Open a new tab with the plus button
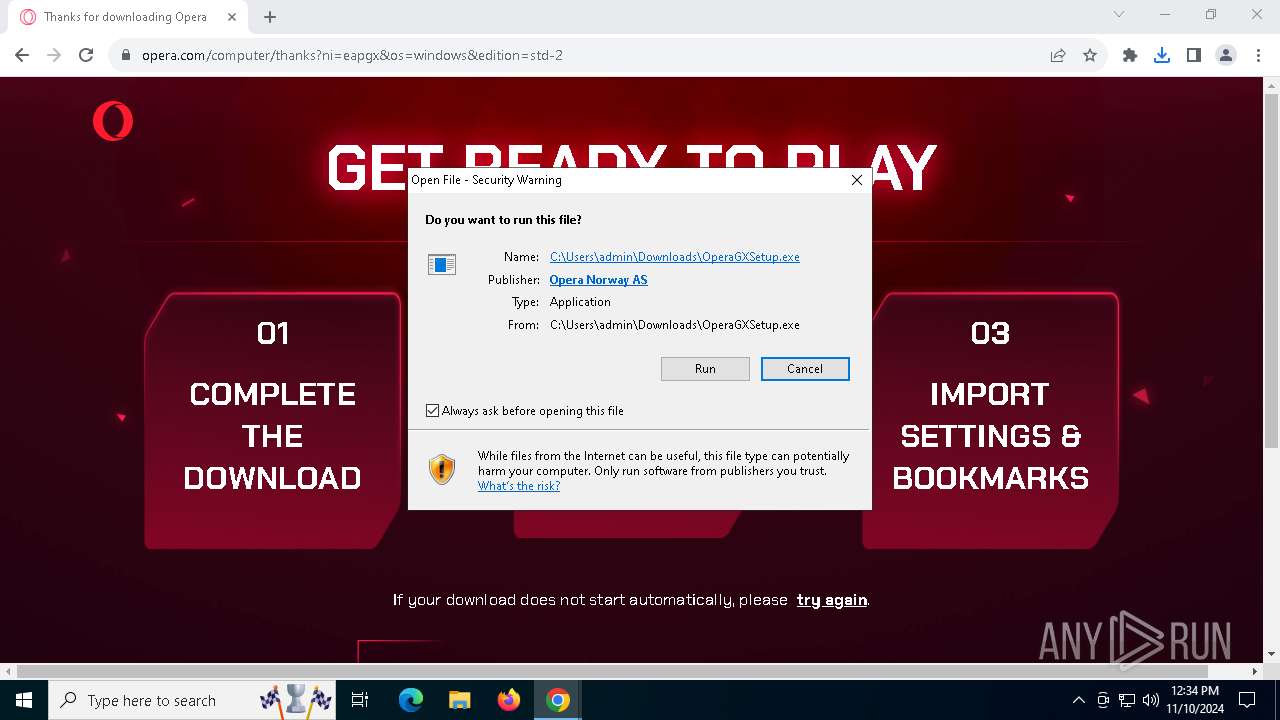1280x720 pixels. [x=270, y=17]
